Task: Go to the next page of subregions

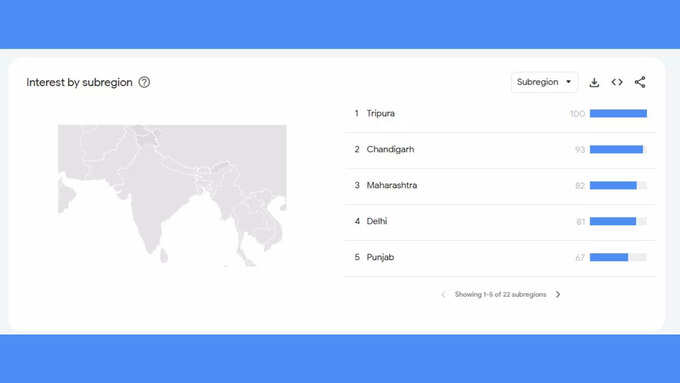Action: point(558,294)
